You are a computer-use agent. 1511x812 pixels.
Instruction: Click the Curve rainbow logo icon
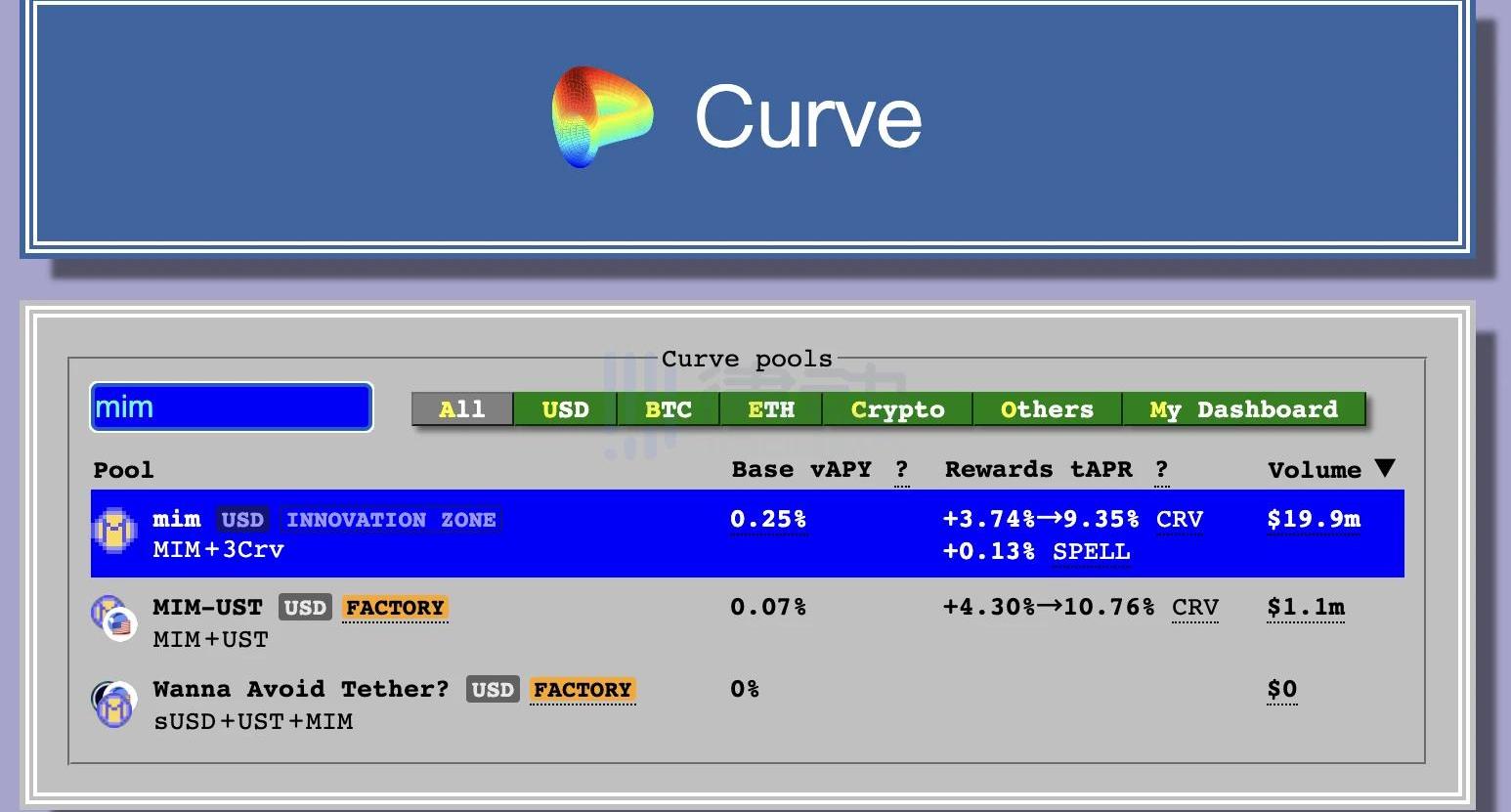pyautogui.click(x=602, y=117)
